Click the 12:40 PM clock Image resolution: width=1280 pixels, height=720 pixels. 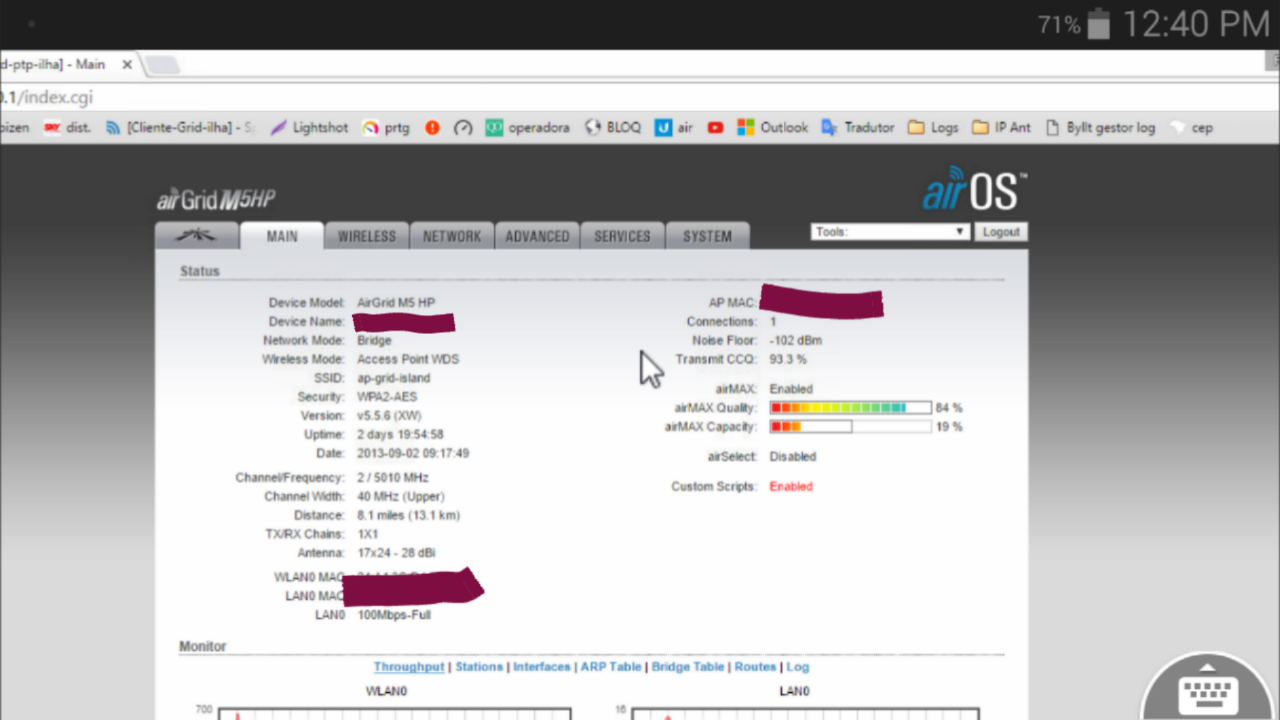click(x=1195, y=24)
